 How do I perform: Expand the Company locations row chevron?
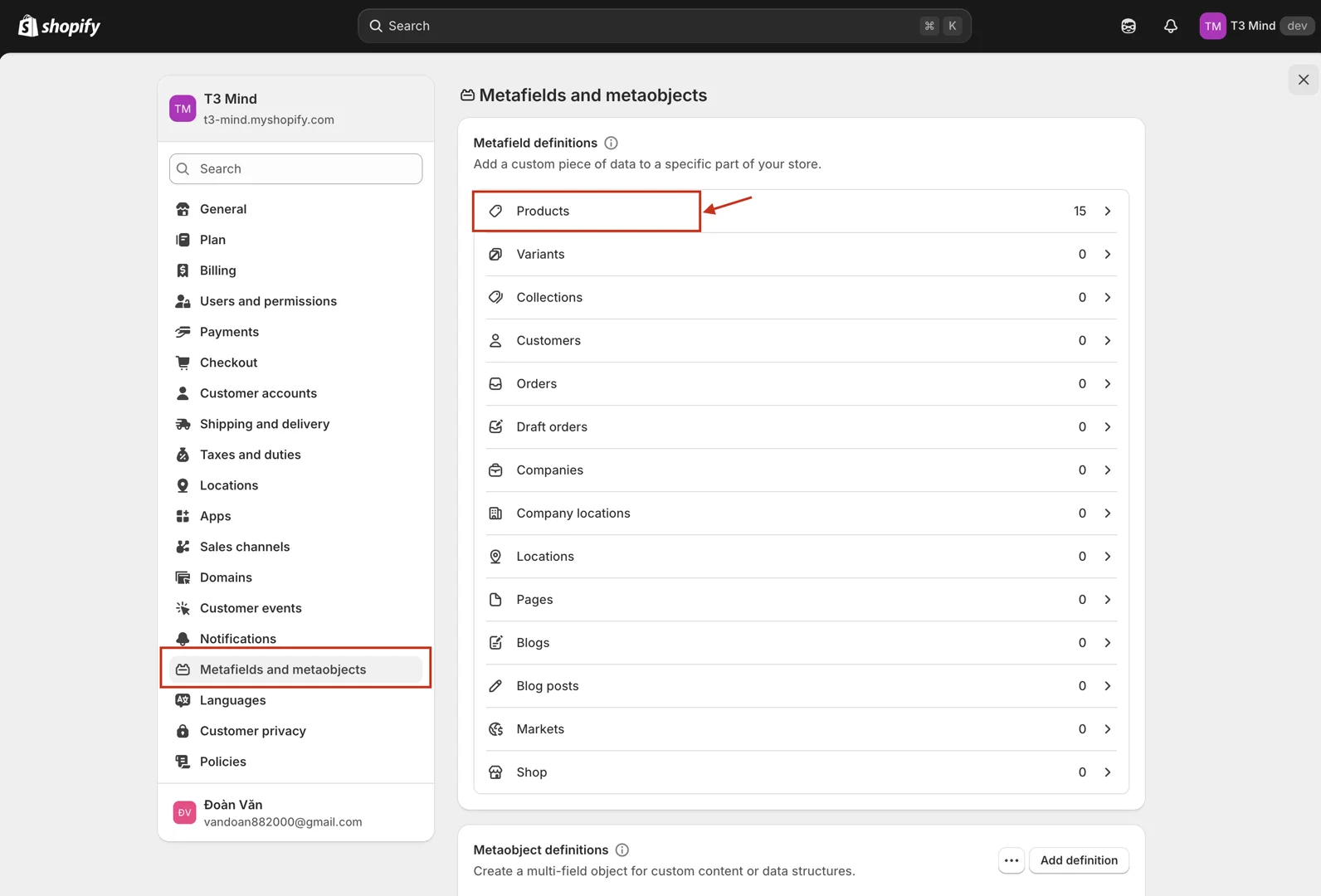pos(1108,513)
